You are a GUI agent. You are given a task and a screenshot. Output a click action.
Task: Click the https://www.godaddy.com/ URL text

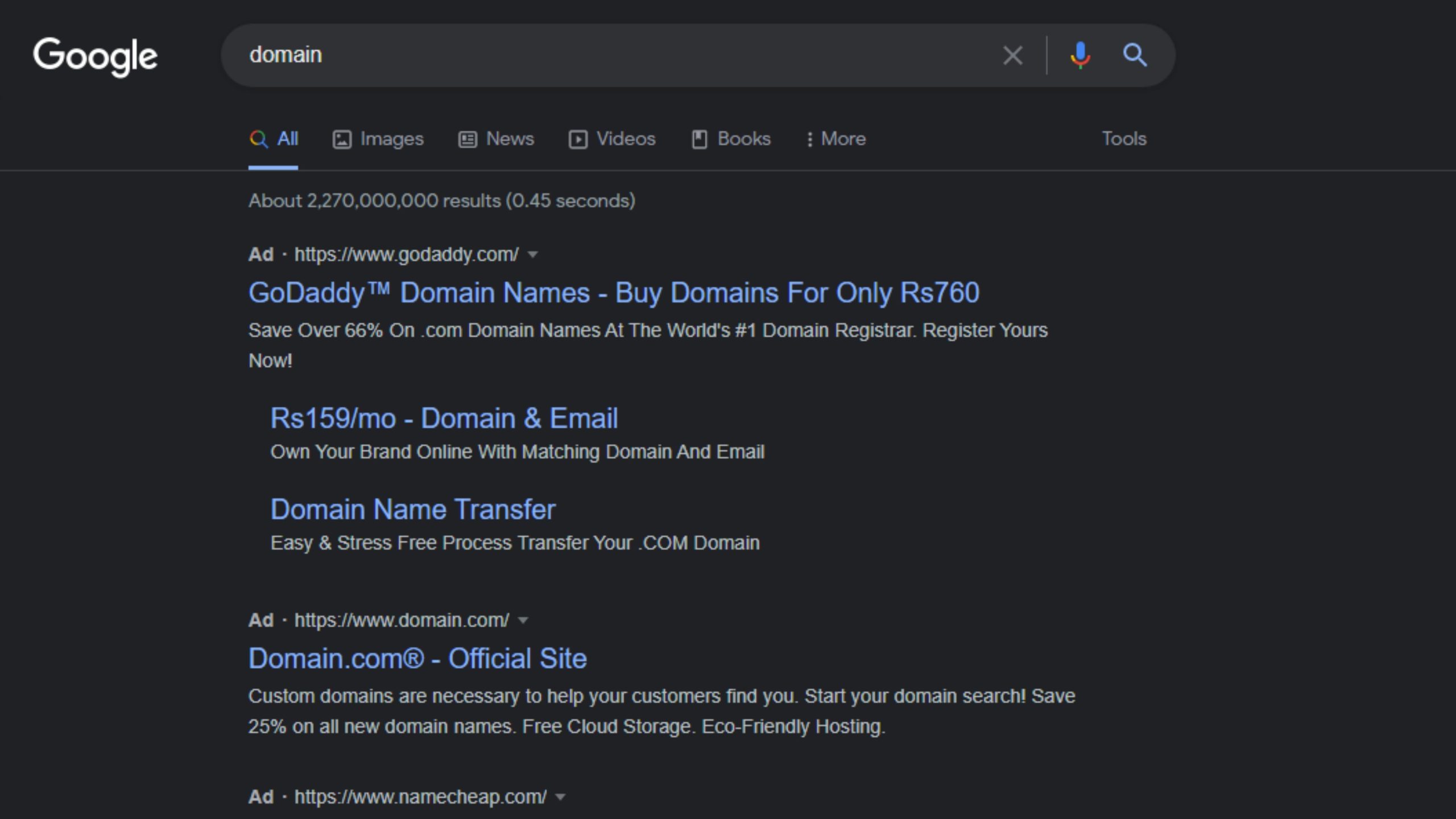pyautogui.click(x=406, y=254)
